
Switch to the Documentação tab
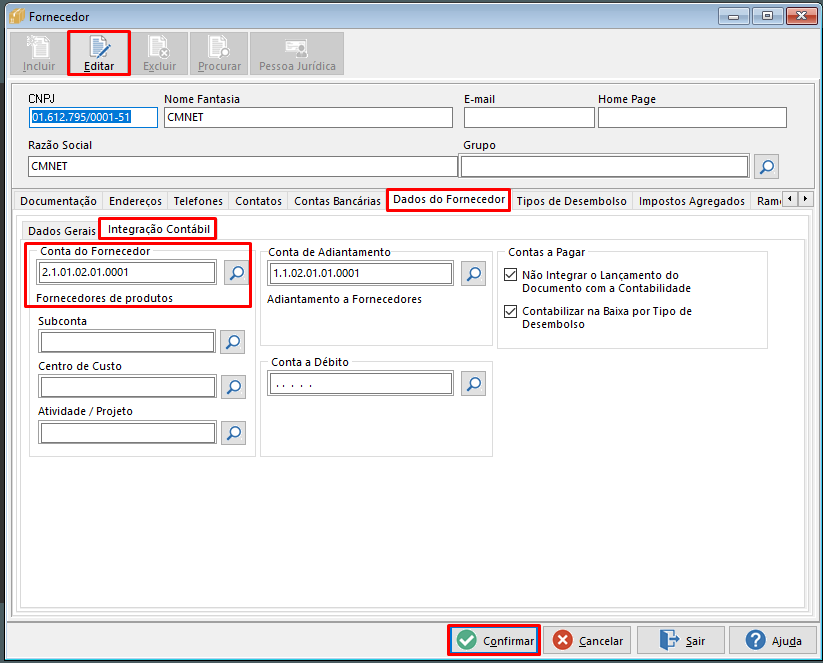point(58,201)
